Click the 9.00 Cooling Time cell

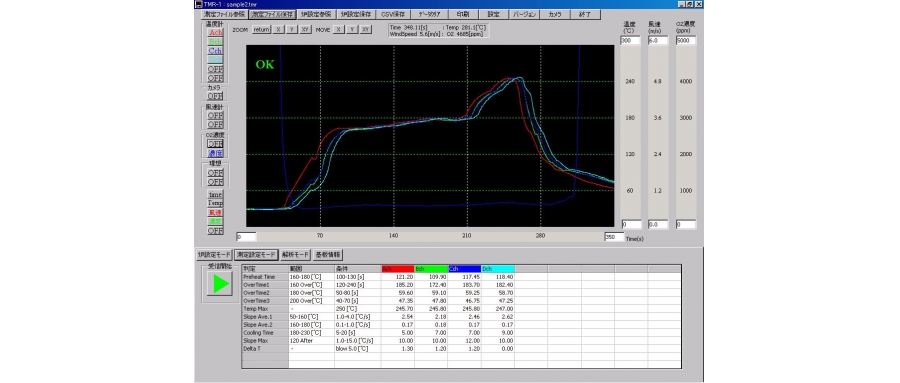tap(498, 332)
